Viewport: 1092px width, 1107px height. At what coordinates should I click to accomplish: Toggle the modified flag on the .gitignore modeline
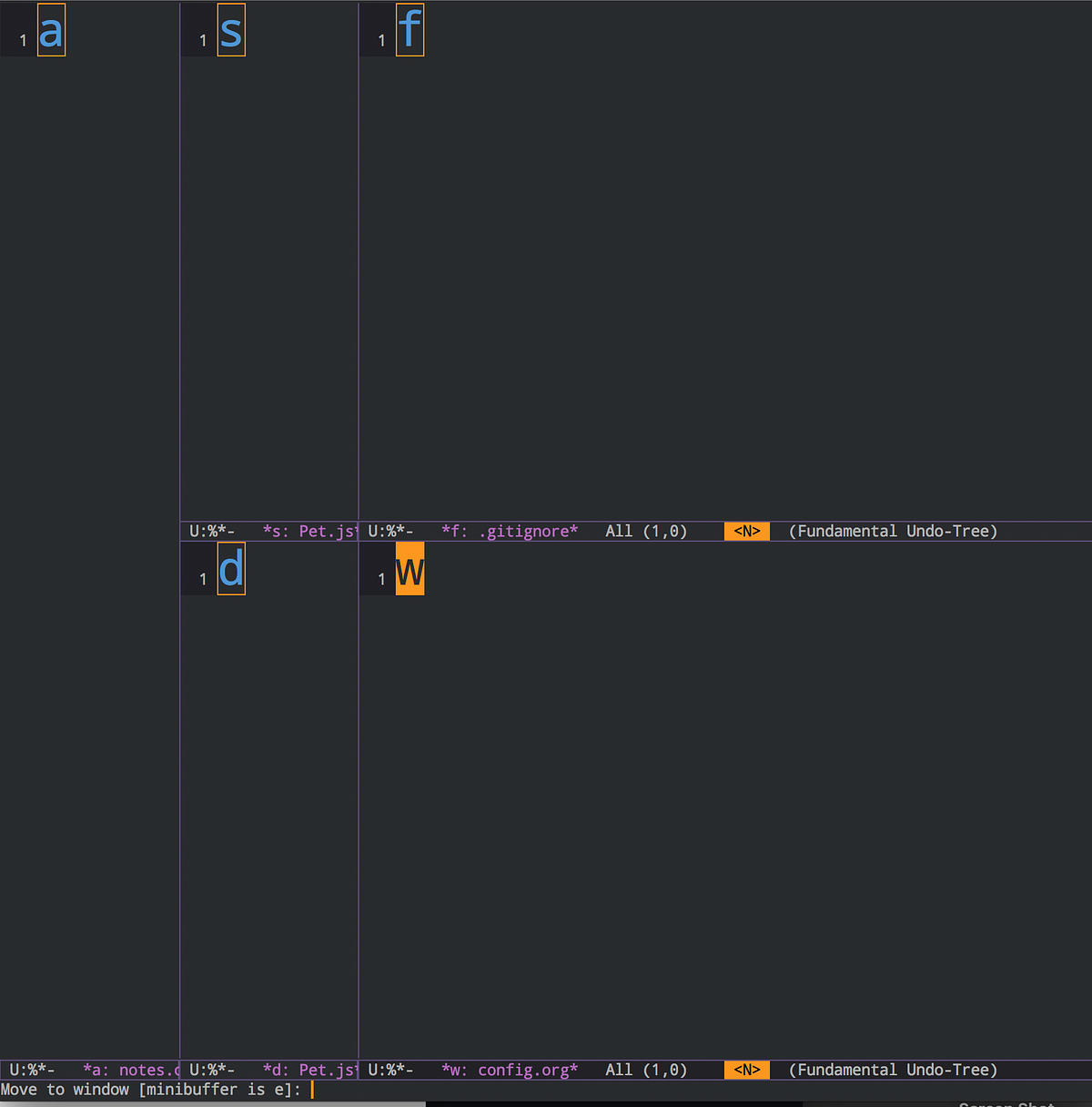tap(395, 531)
